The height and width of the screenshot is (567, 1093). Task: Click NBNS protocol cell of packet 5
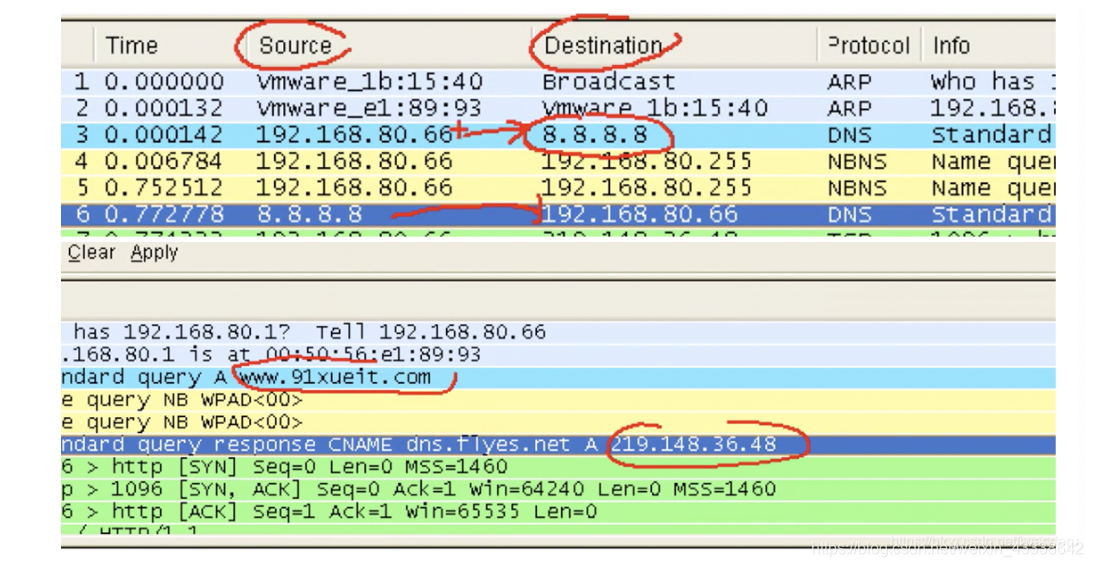tap(857, 188)
